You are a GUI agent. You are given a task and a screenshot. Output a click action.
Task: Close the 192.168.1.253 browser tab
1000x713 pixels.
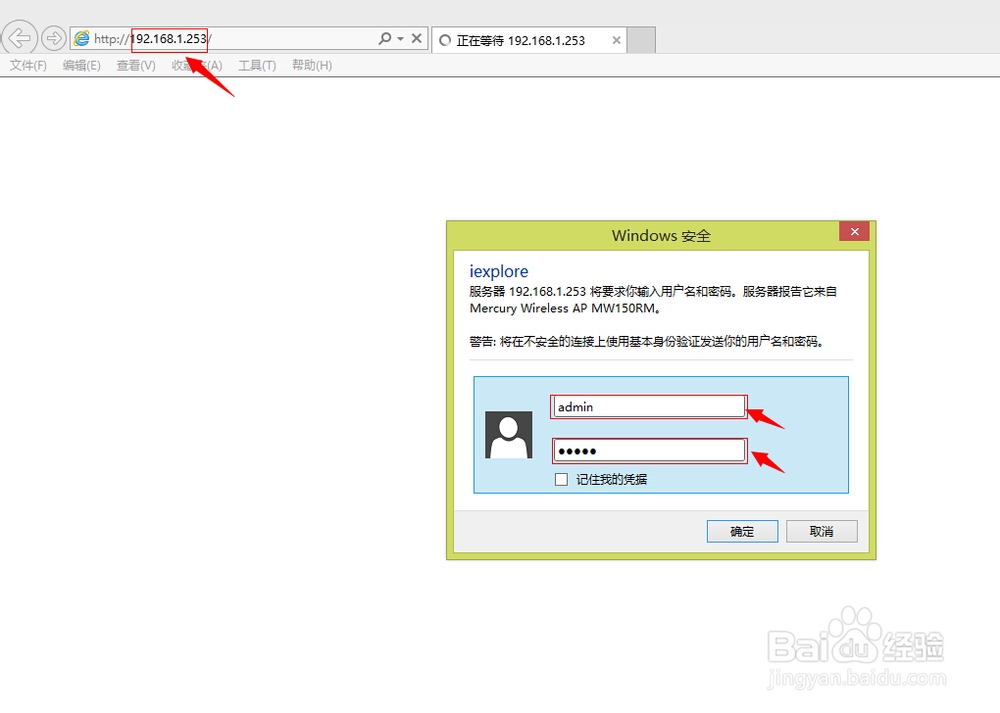(616, 40)
